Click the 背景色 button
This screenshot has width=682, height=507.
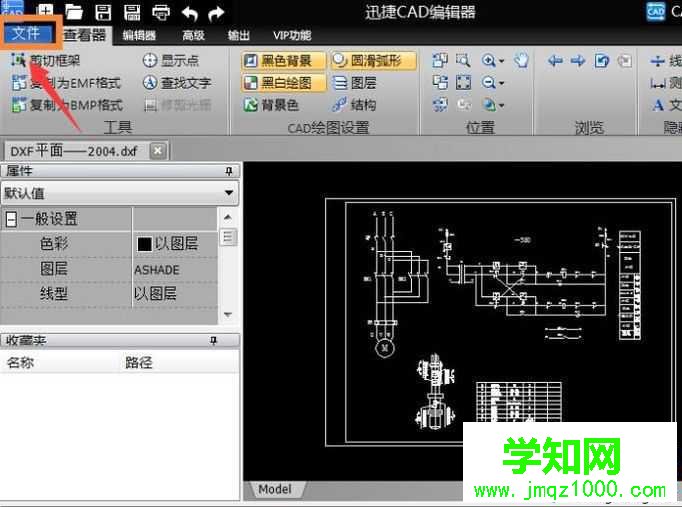pos(271,105)
